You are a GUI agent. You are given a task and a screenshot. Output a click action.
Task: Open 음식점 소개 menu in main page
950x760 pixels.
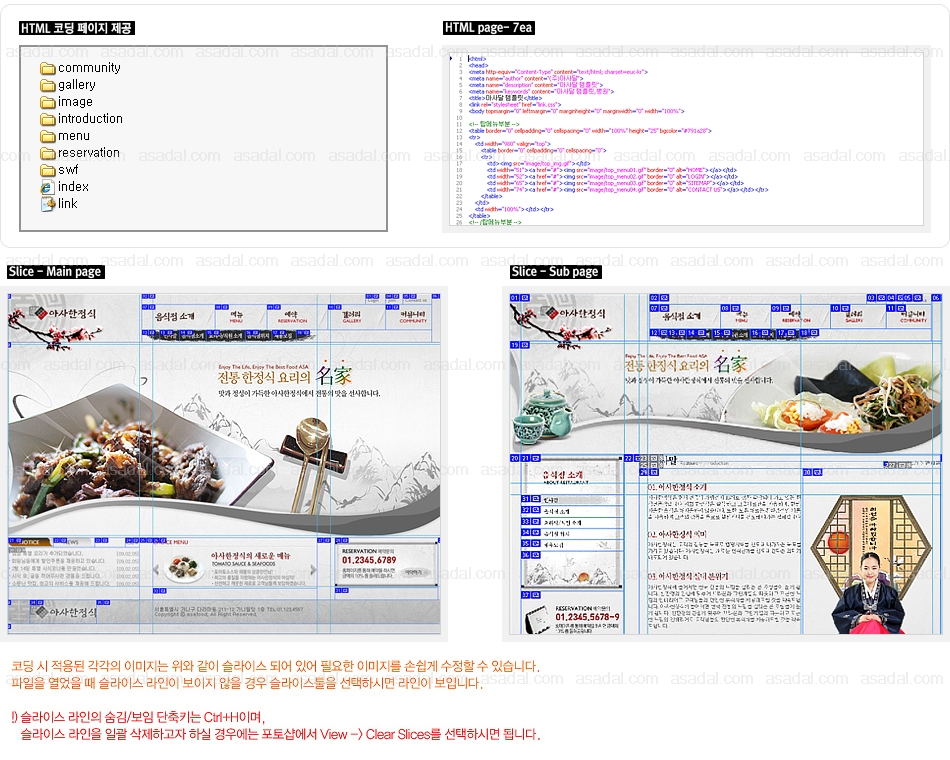175,316
